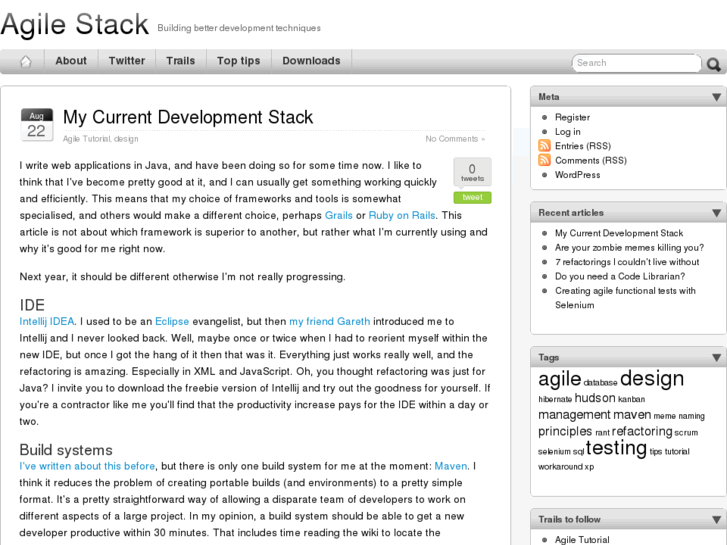Select the agile tag
The height and width of the screenshot is (545, 727).
coord(560,379)
